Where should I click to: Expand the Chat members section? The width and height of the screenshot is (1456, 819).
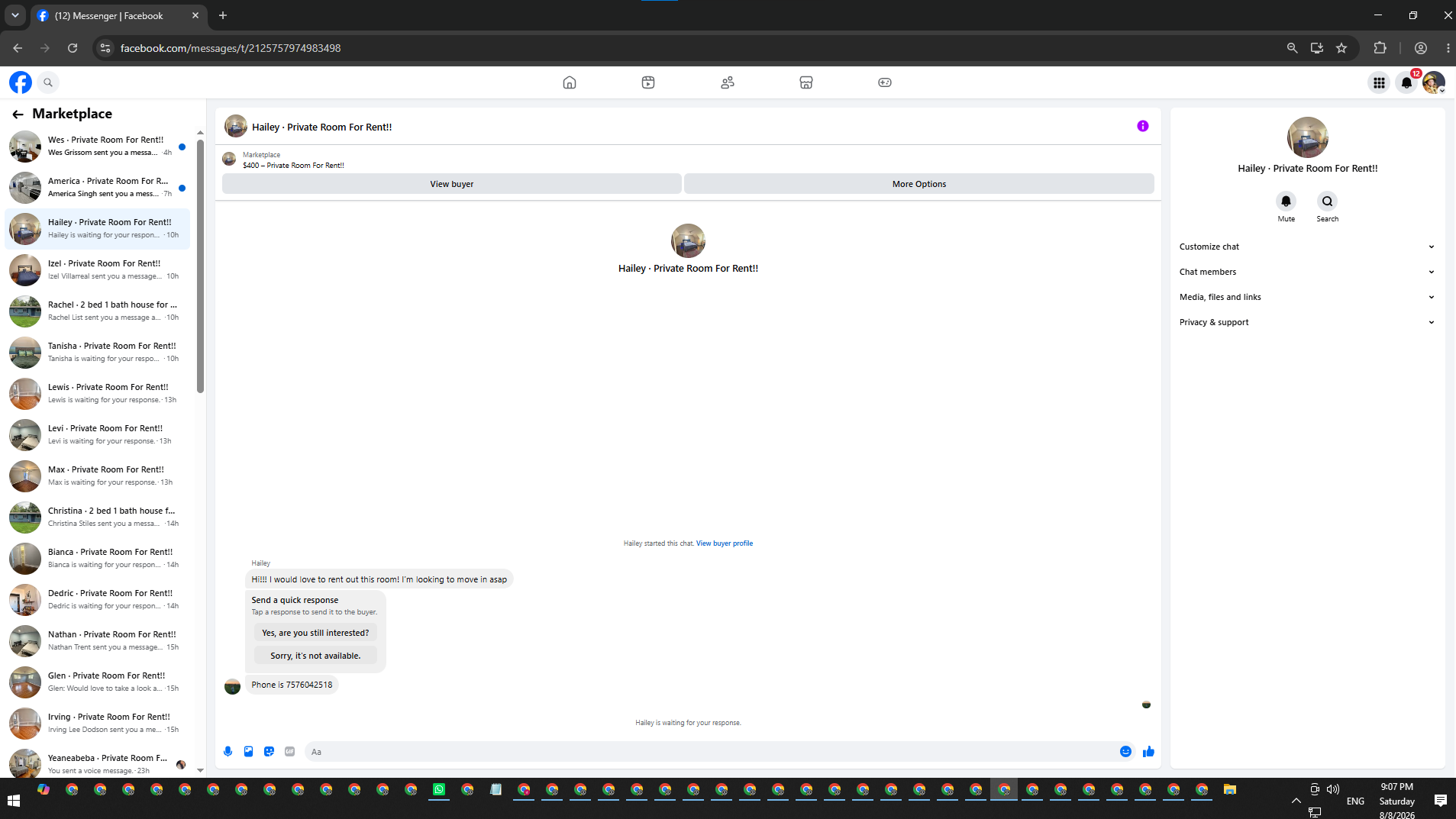pyautogui.click(x=1307, y=272)
